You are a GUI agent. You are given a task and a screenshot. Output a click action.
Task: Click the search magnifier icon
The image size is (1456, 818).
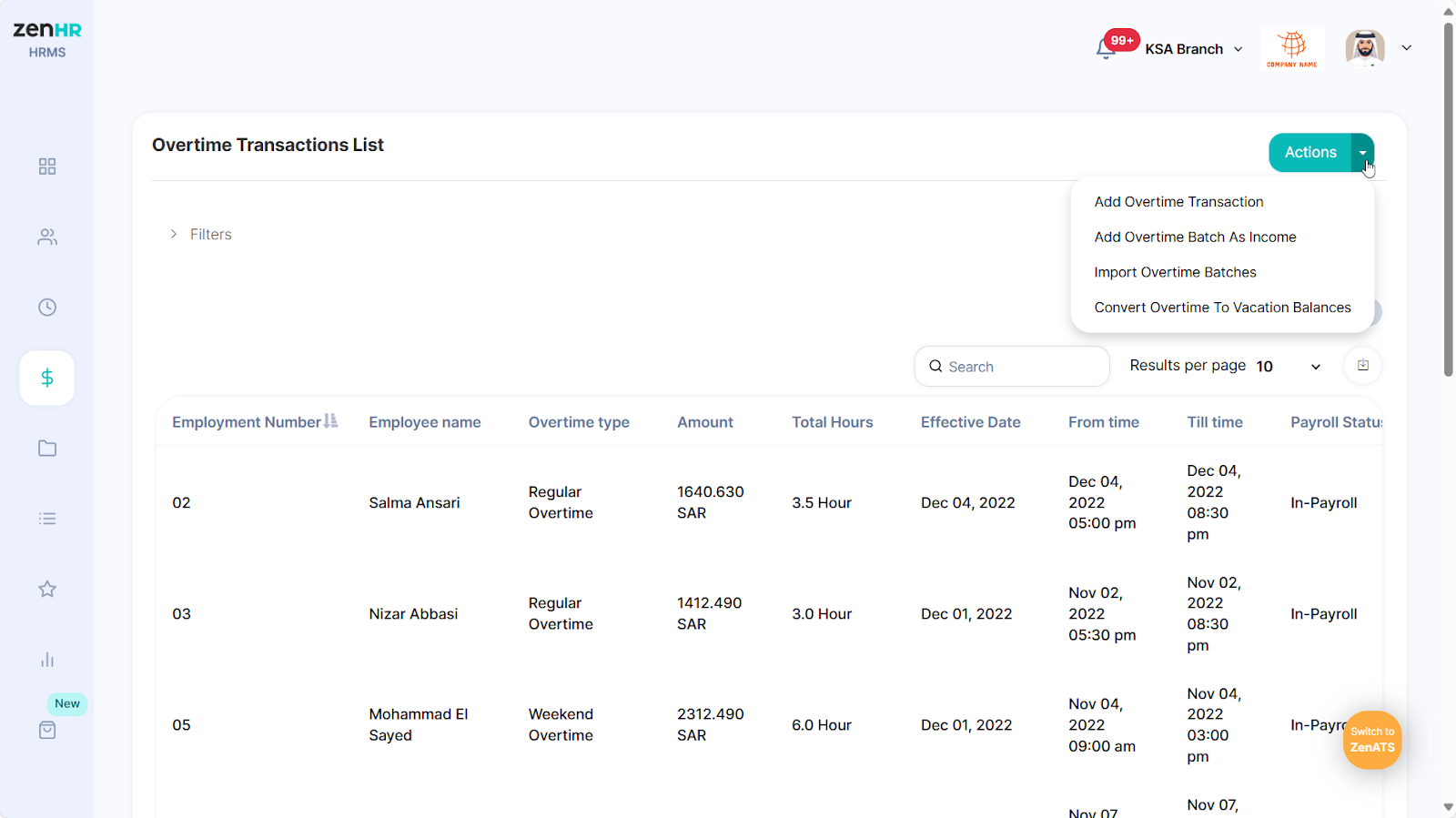pyautogui.click(x=935, y=367)
